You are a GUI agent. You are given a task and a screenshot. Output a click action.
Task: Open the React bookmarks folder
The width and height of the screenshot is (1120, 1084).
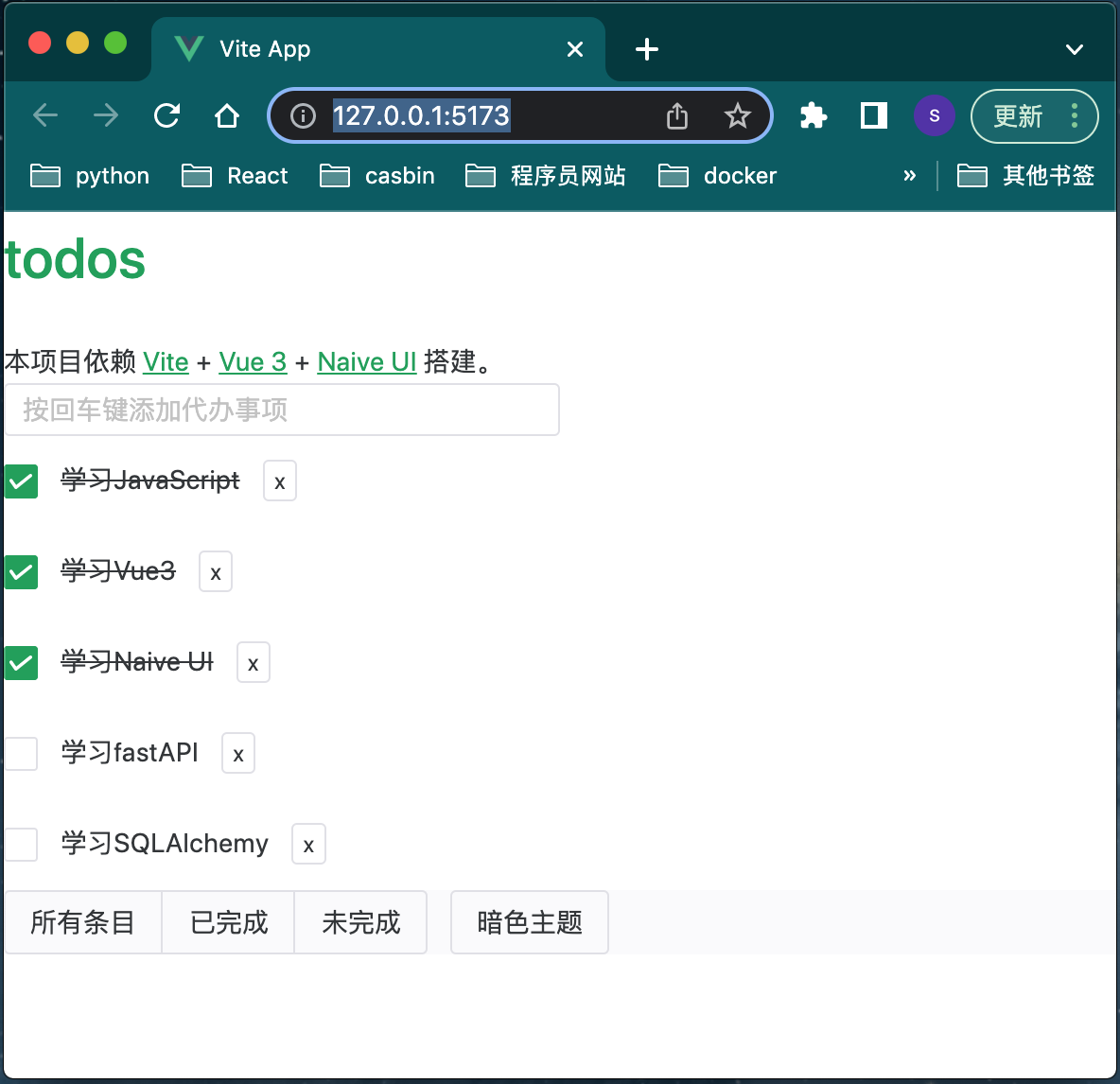click(235, 175)
